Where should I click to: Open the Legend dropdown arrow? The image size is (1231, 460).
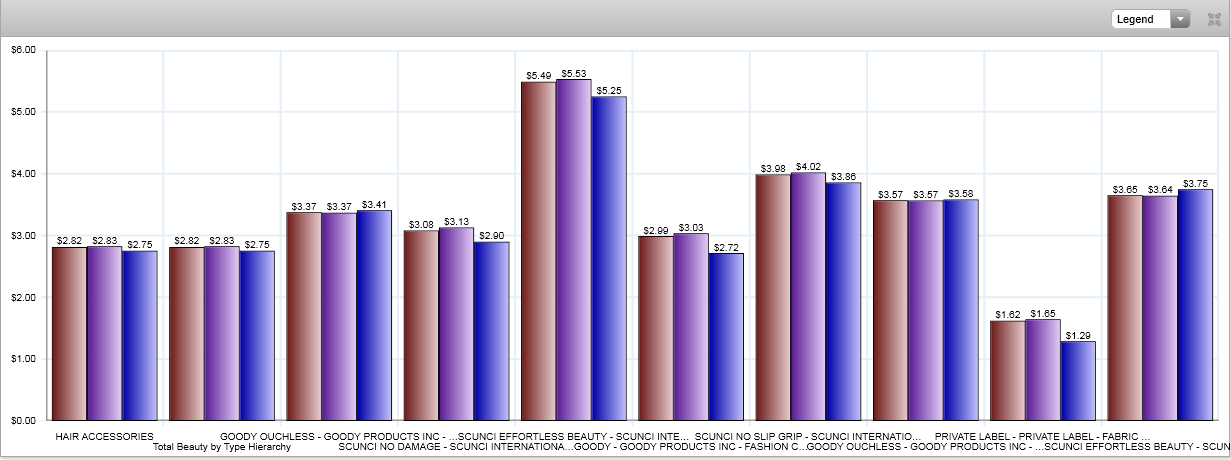[x=1181, y=19]
